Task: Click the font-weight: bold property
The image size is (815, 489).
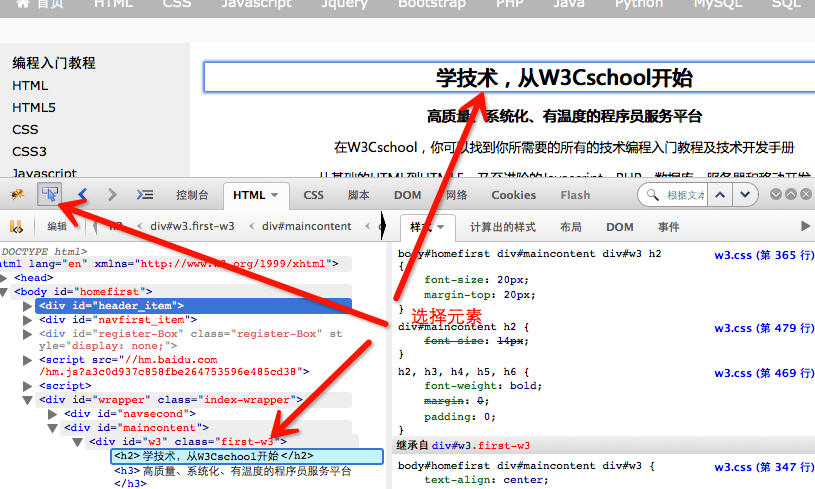Action: pyautogui.click(x=483, y=386)
